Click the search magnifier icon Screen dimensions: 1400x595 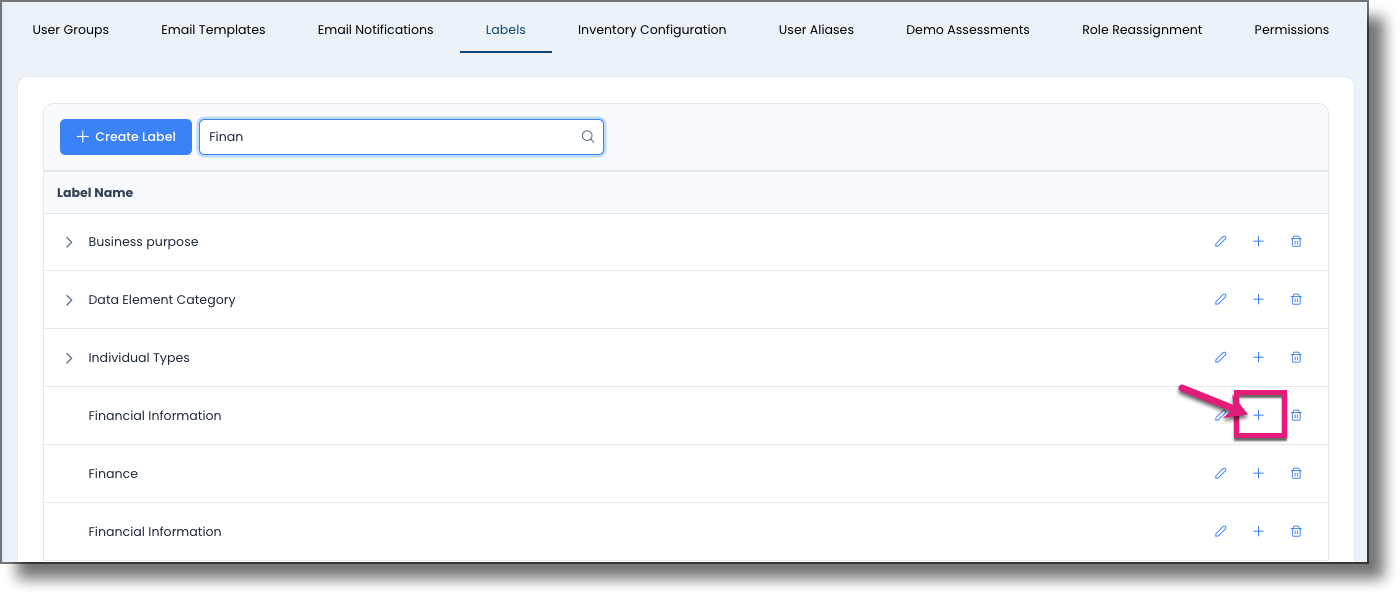click(x=588, y=137)
